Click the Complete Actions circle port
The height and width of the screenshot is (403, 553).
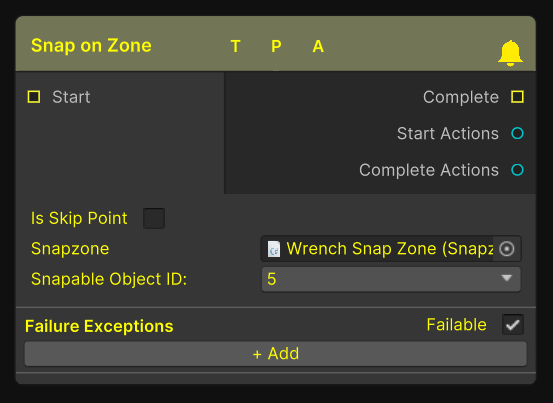pyautogui.click(x=517, y=170)
